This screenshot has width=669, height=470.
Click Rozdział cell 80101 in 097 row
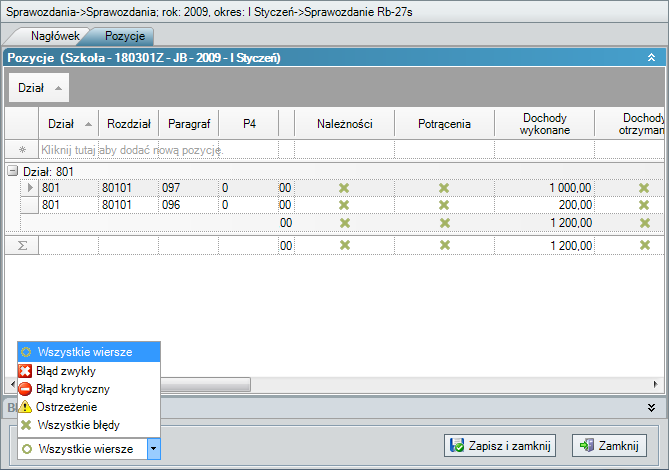coord(128,188)
